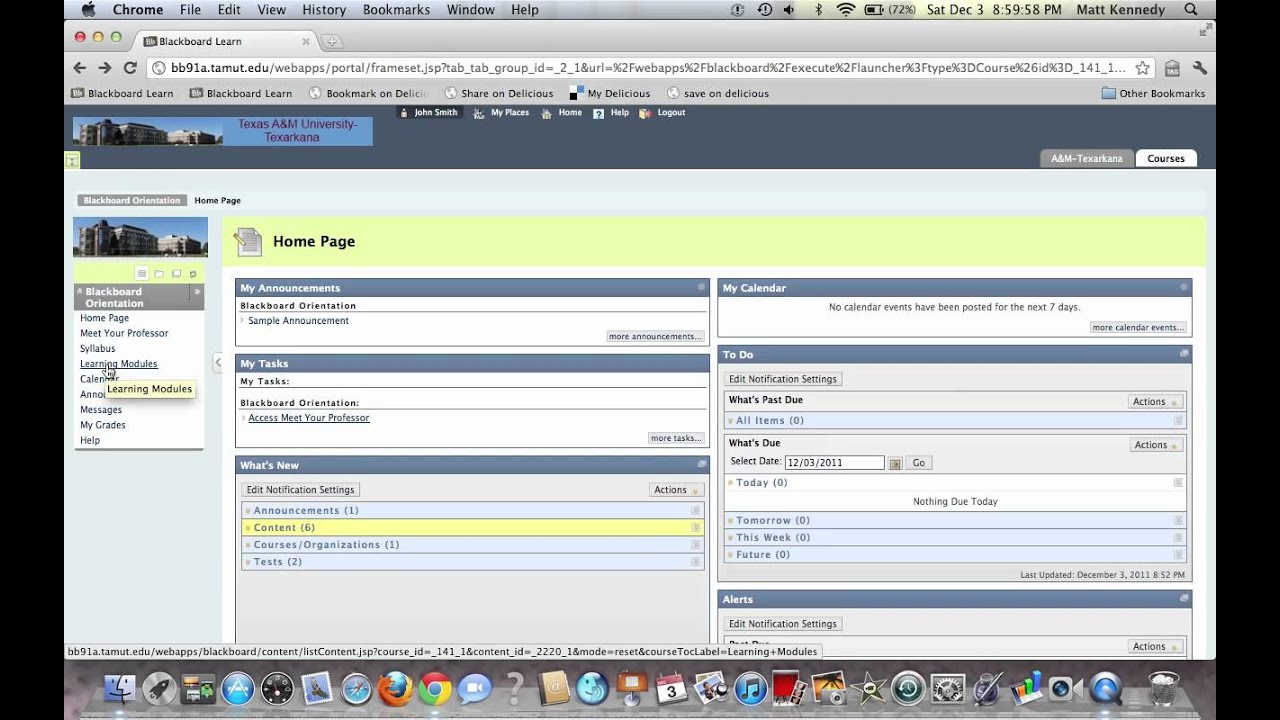The height and width of the screenshot is (720, 1280).
Task: Click the Chrome back arrow
Action: click(x=80, y=68)
